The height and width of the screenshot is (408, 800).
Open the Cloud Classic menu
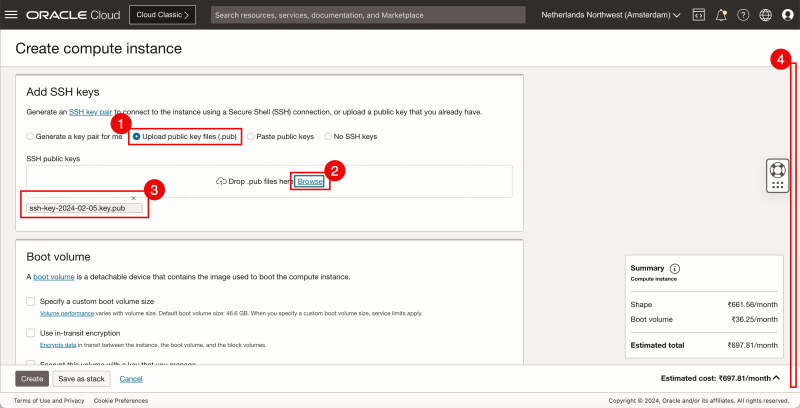pos(162,15)
